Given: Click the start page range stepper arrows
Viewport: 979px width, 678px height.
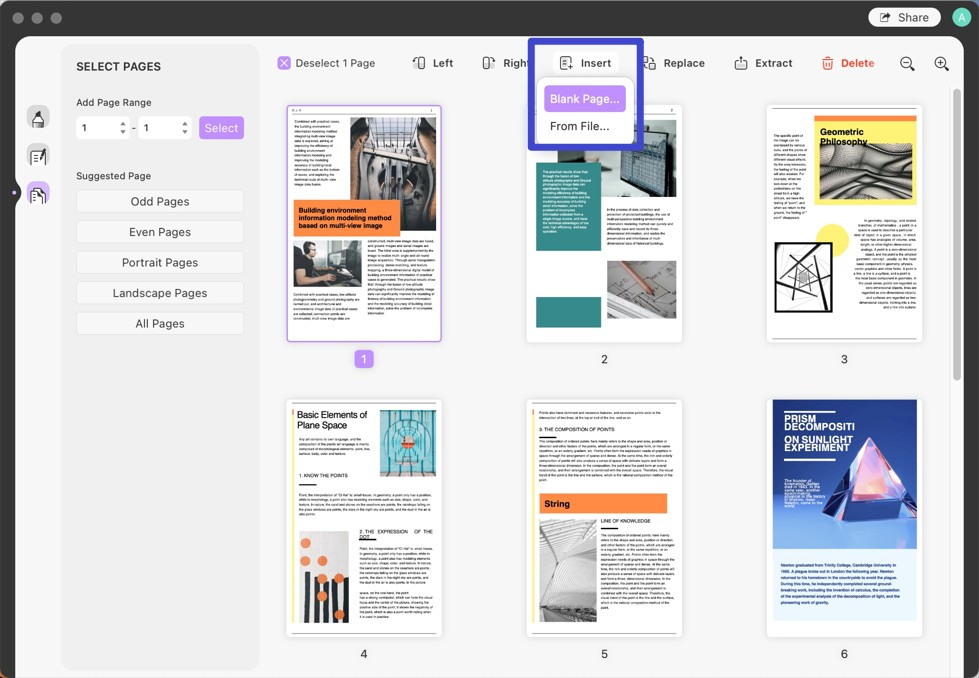Looking at the screenshot, I should [122, 127].
